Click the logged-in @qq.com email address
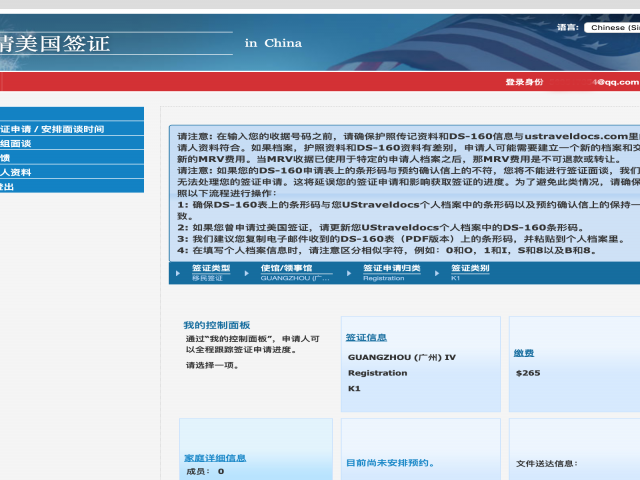 coord(616,82)
